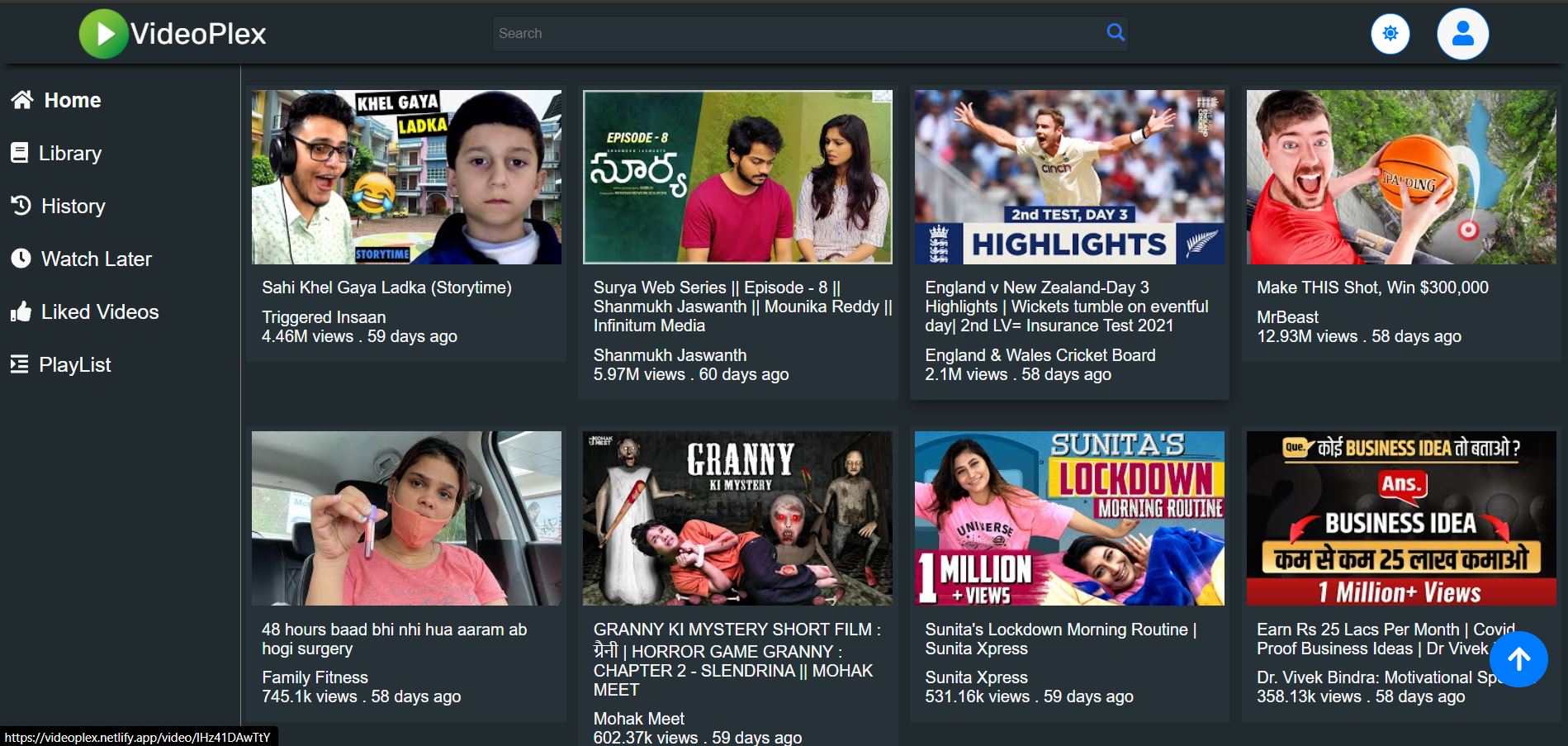Click channel name "England & Wales Cricket Board"

[x=1040, y=355]
